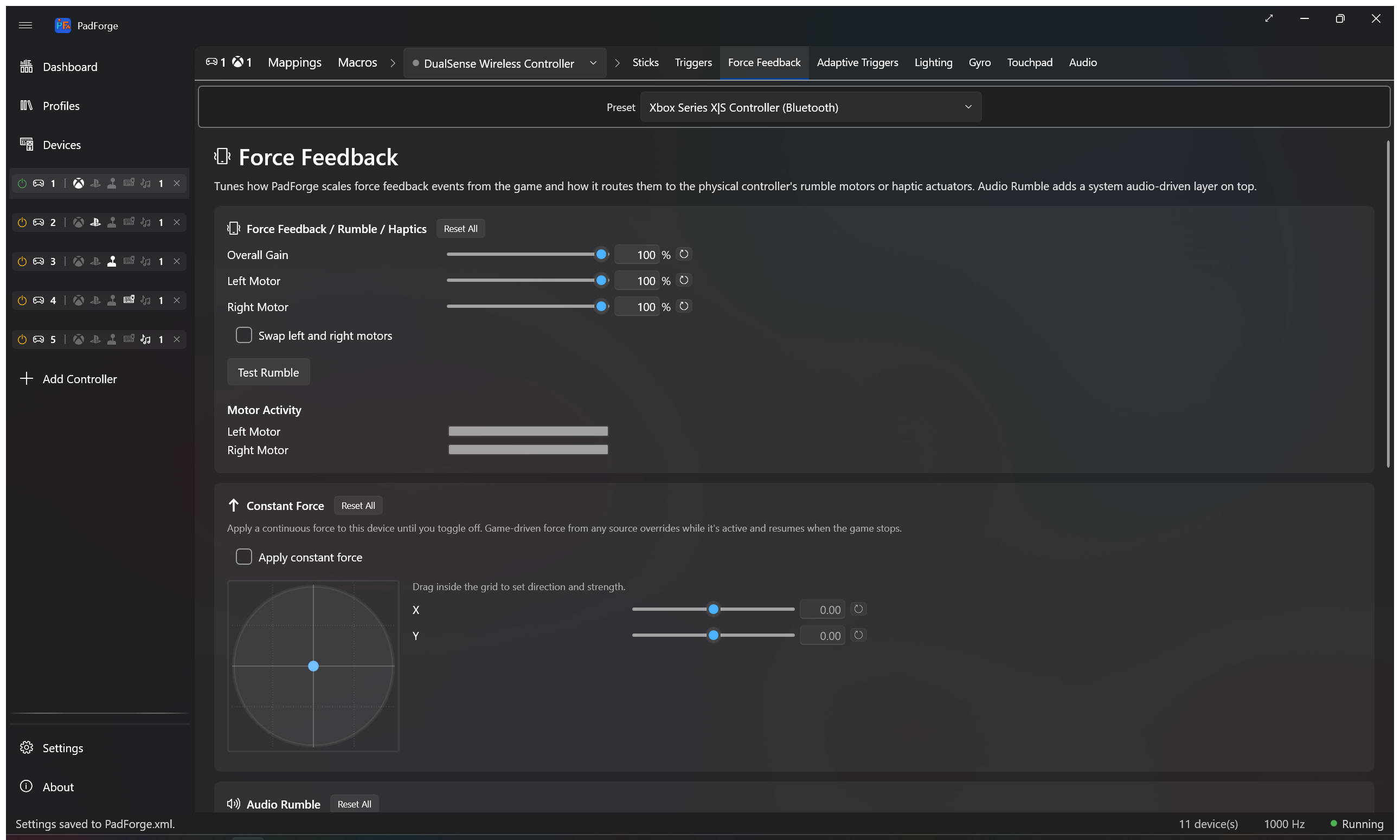Viewport: 1400px width, 840px height.
Task: Enable Swap left and right motors
Action: tap(243, 335)
